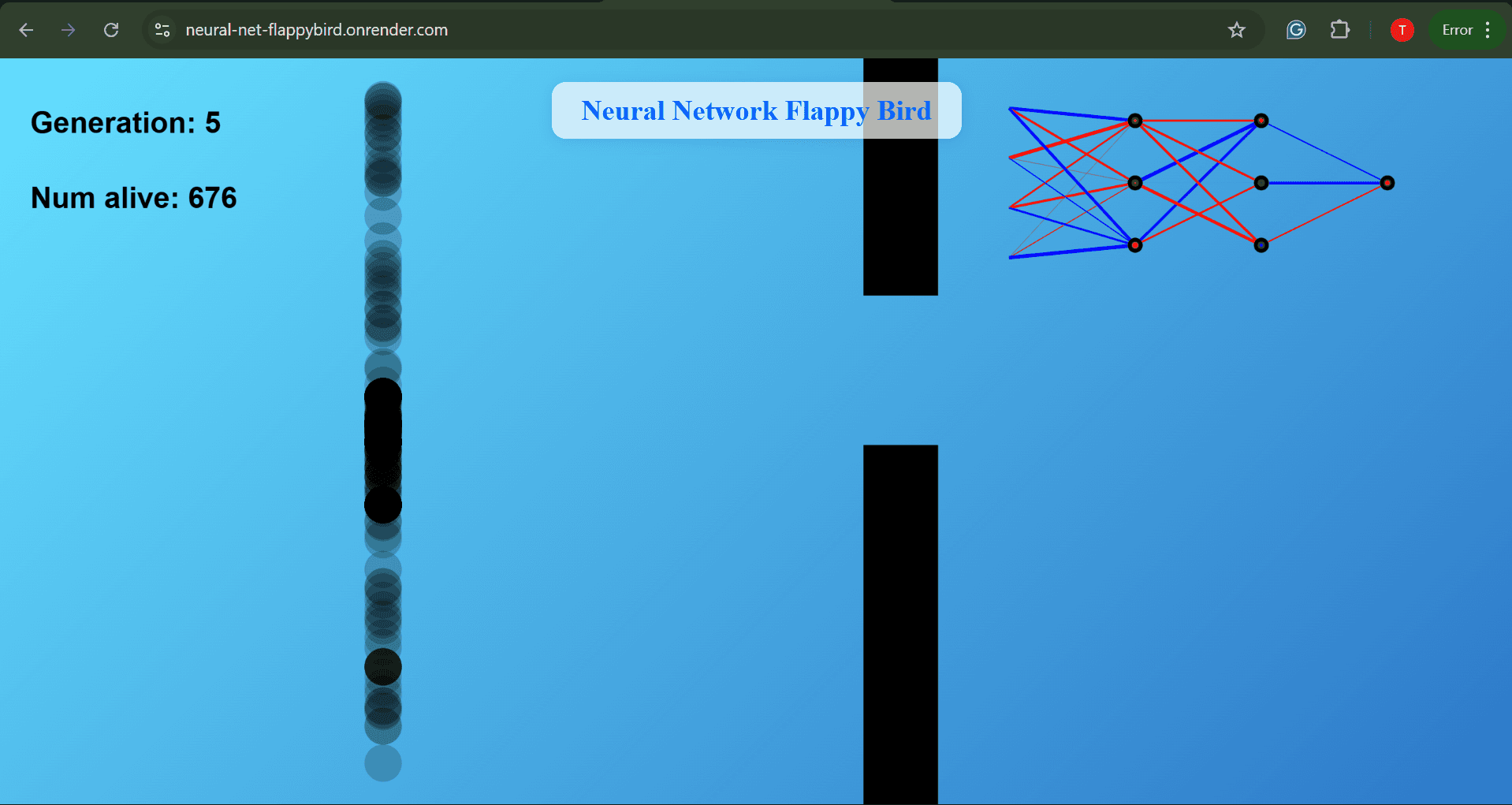Screen dimensions: 1512x805
Task: Click the back navigation arrow
Action: [26, 30]
